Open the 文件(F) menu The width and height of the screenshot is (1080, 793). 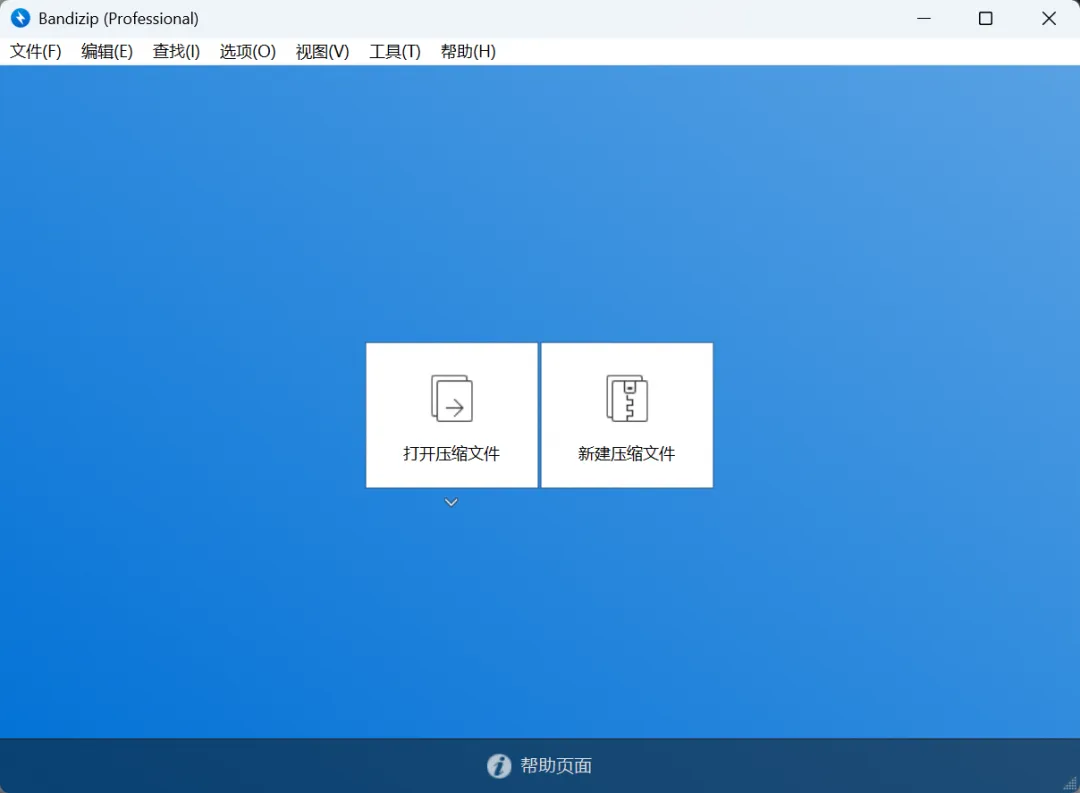point(36,52)
